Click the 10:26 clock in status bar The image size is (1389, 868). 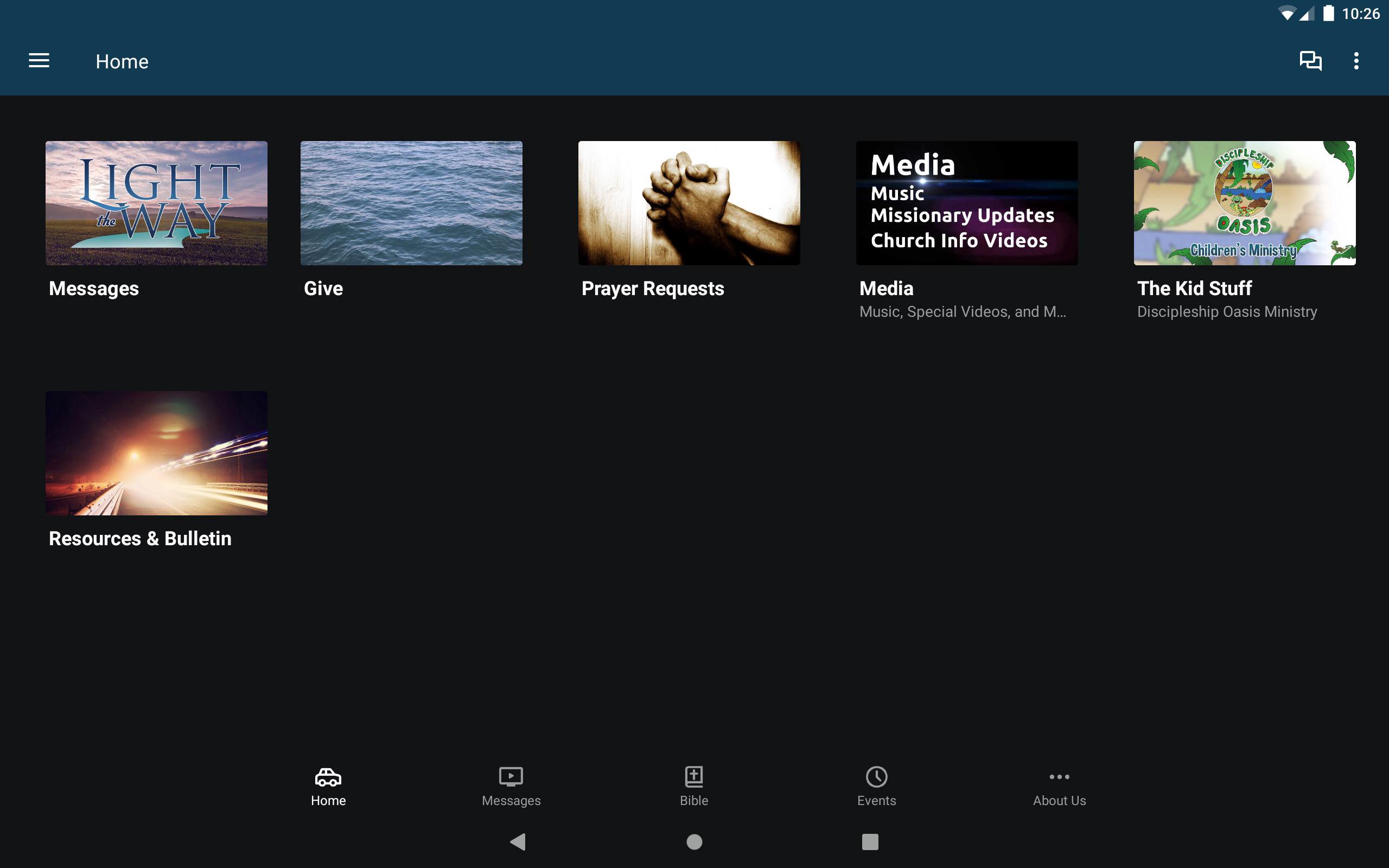[x=1360, y=14]
